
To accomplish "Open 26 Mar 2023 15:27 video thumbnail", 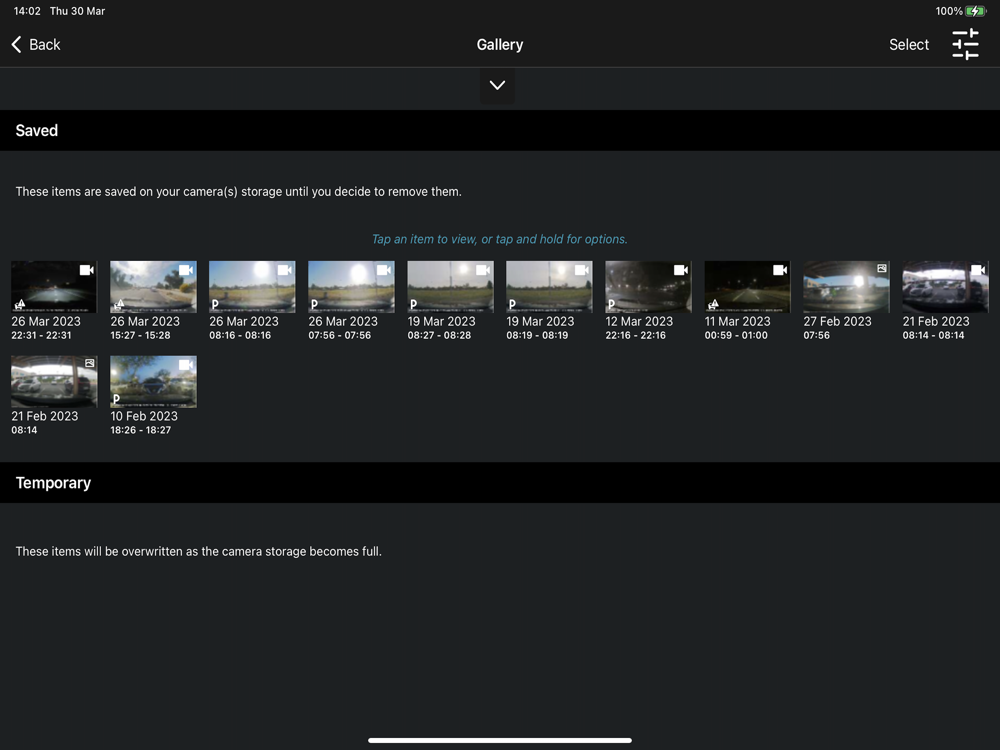I will coord(153,286).
